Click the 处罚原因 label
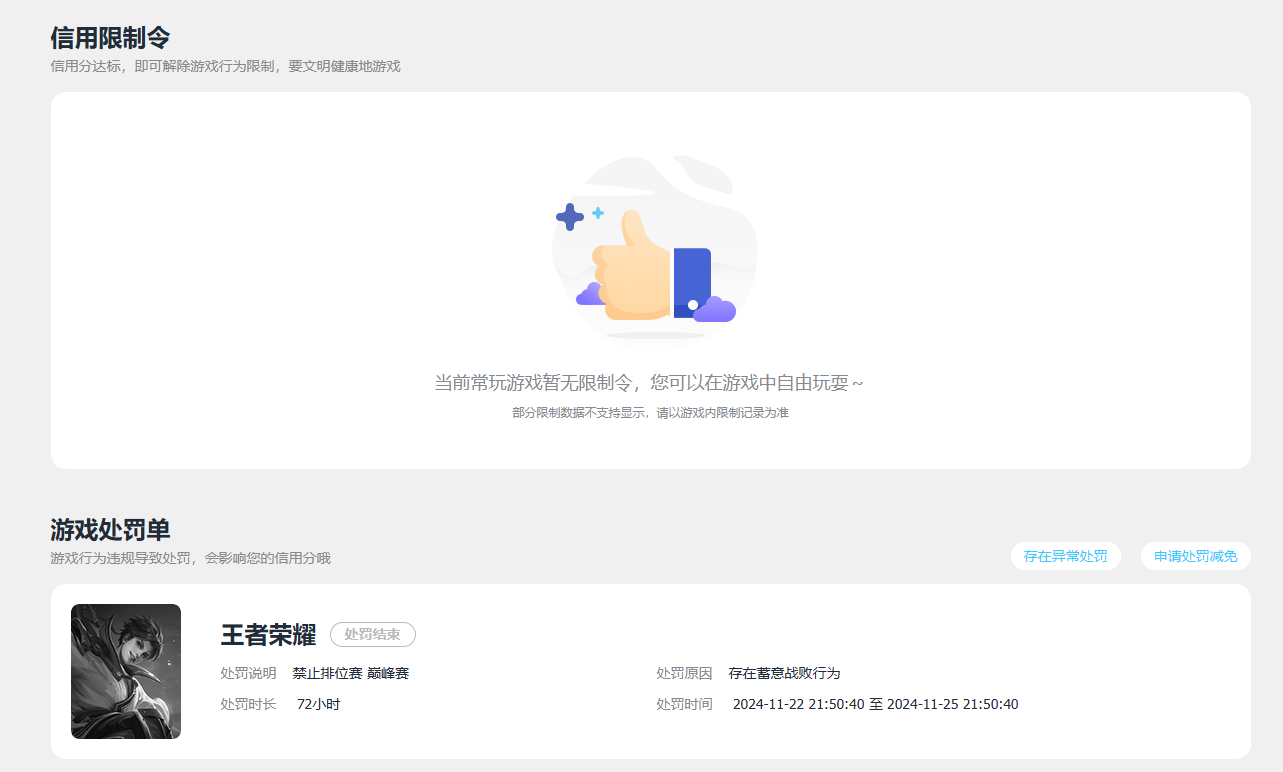The width and height of the screenshot is (1283, 772). pos(684,673)
